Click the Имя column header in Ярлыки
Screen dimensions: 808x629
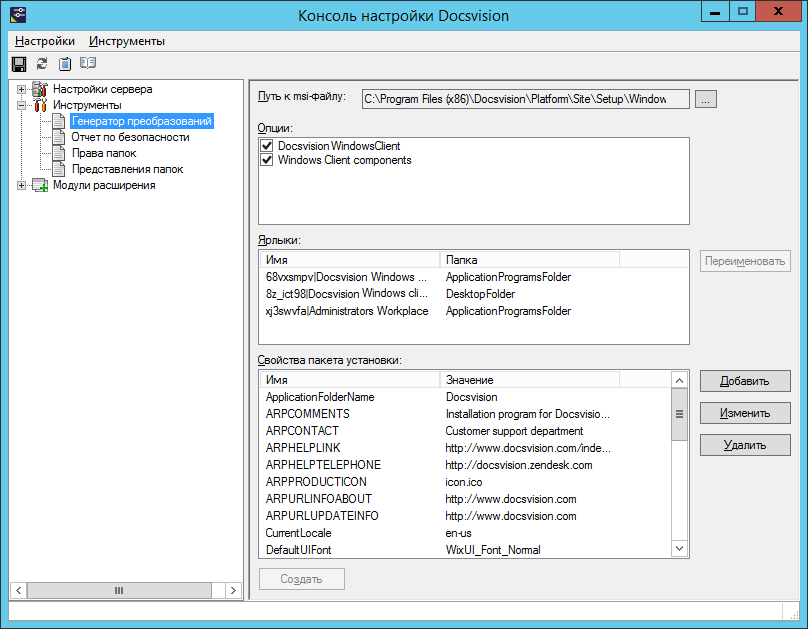tap(350, 260)
